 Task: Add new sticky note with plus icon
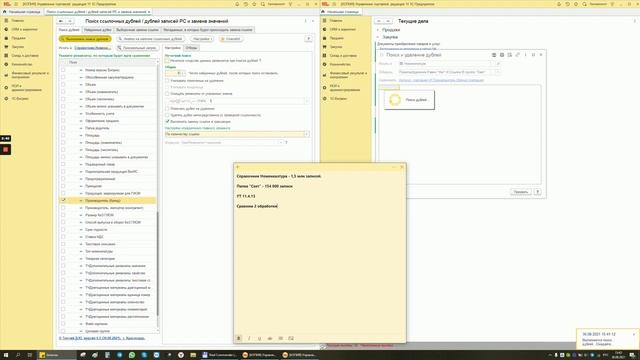pyautogui.click(x=238, y=167)
